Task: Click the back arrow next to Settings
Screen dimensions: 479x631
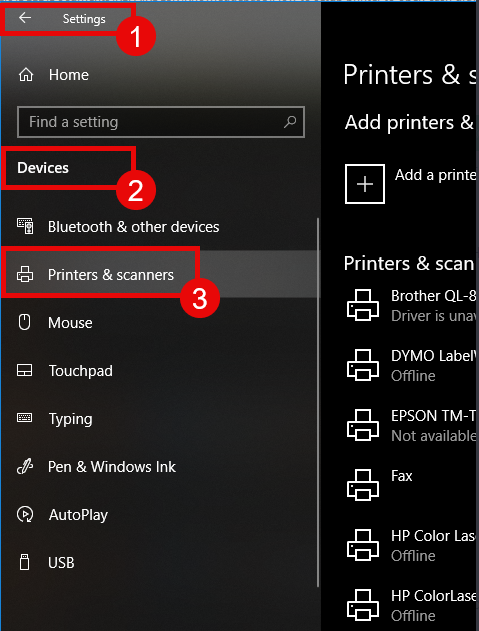Action: click(x=25, y=18)
